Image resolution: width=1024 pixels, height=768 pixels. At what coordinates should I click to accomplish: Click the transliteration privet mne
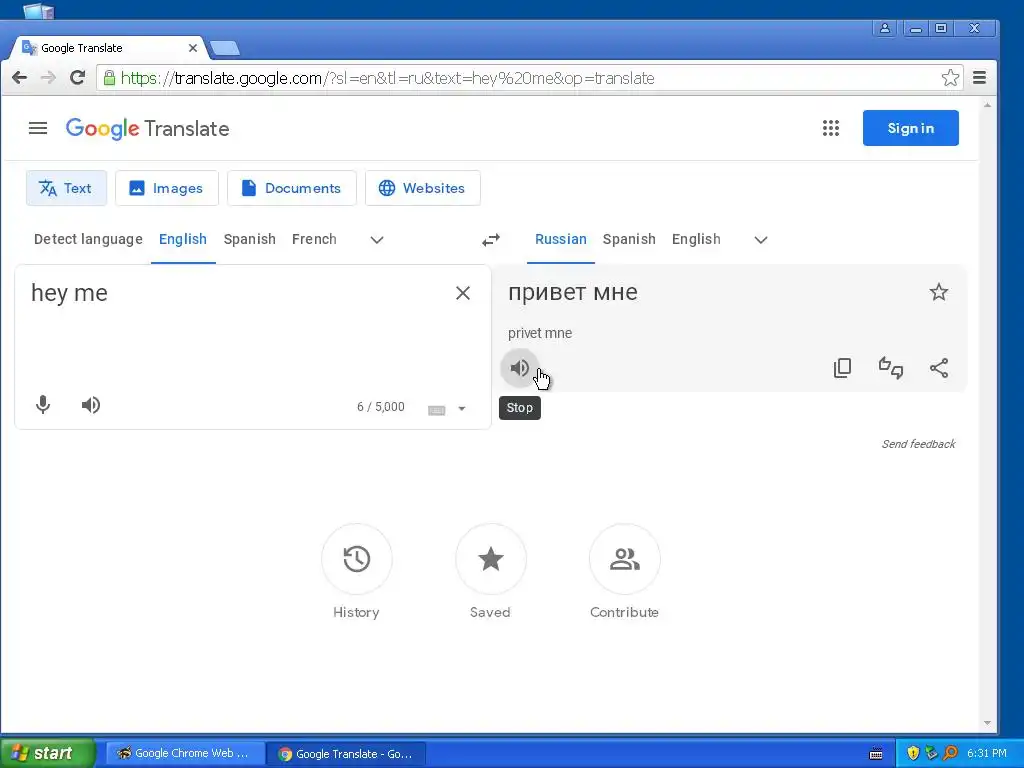pos(540,333)
